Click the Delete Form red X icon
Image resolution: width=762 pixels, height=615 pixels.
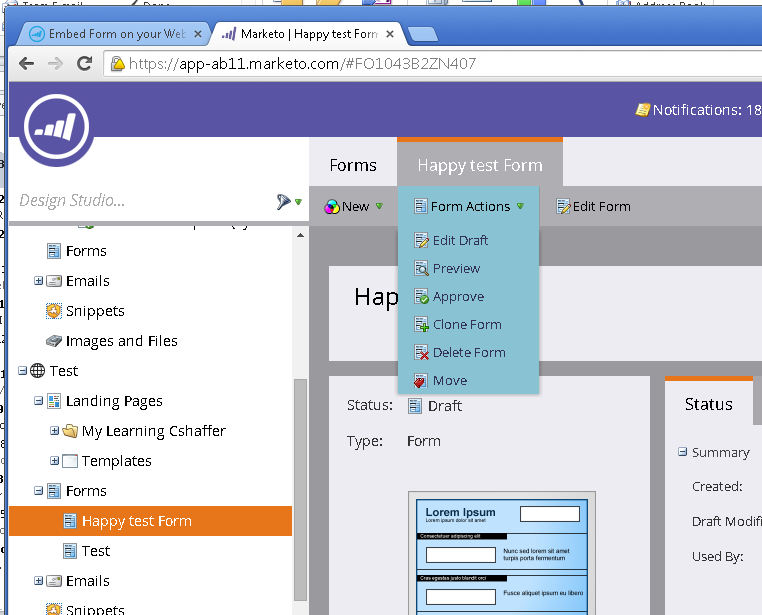(421, 352)
